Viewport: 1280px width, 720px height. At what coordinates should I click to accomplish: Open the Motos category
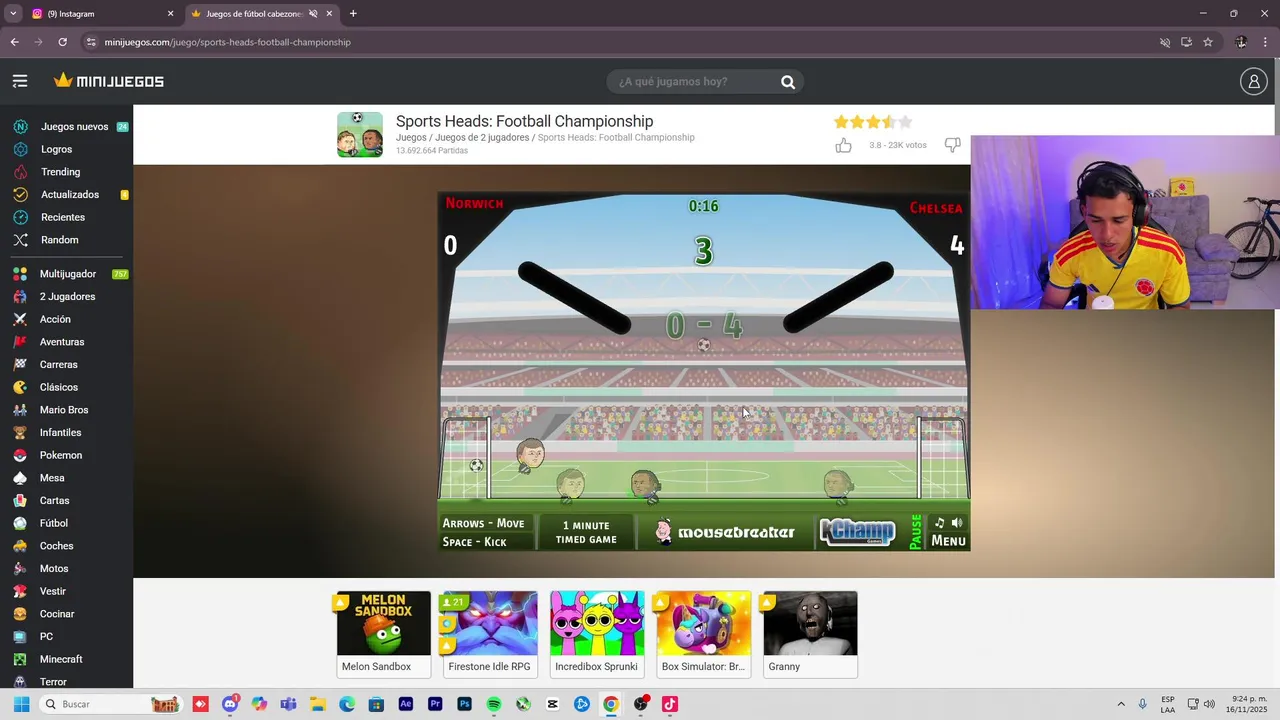pos(54,569)
